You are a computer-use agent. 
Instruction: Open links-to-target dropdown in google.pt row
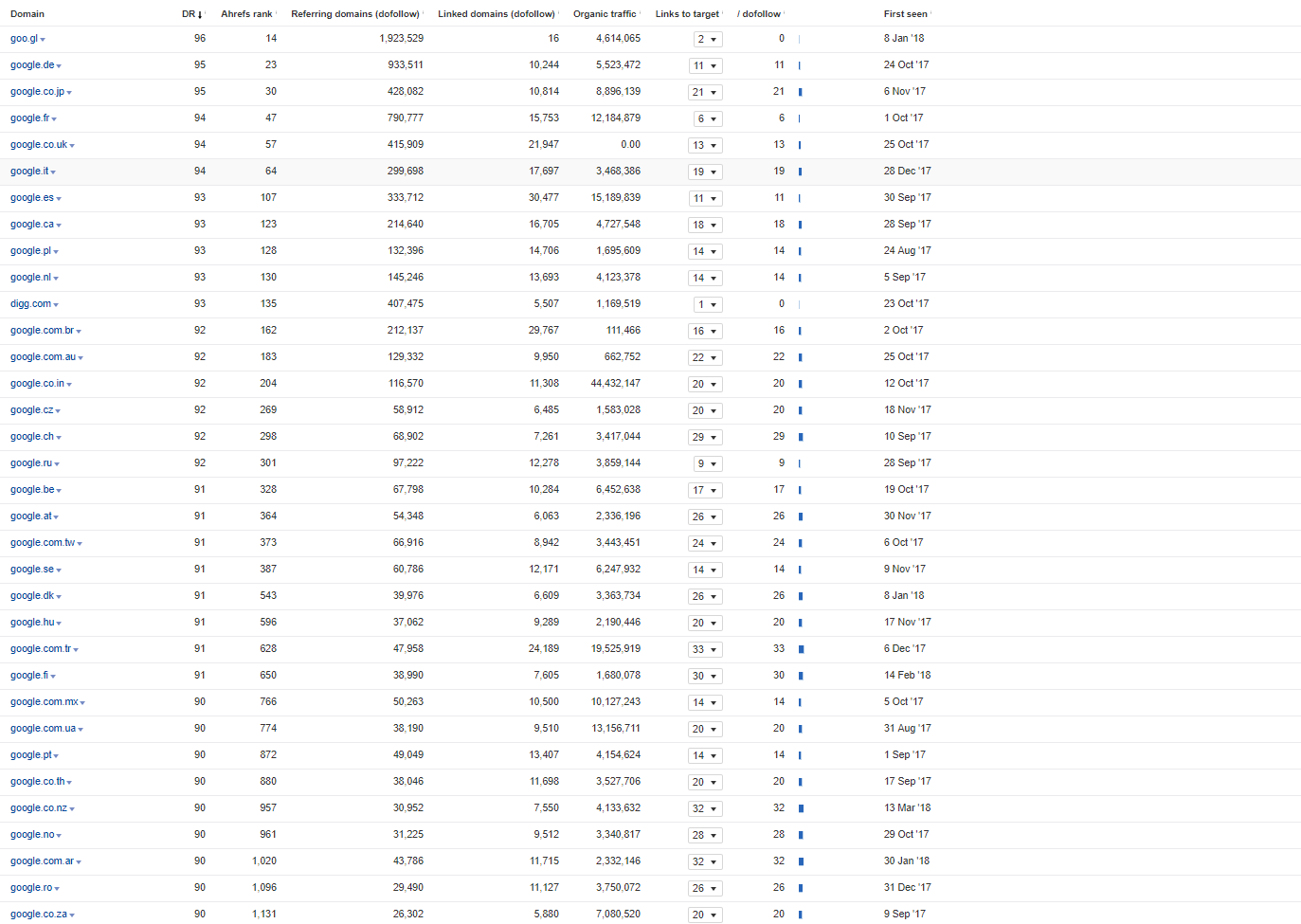(705, 755)
